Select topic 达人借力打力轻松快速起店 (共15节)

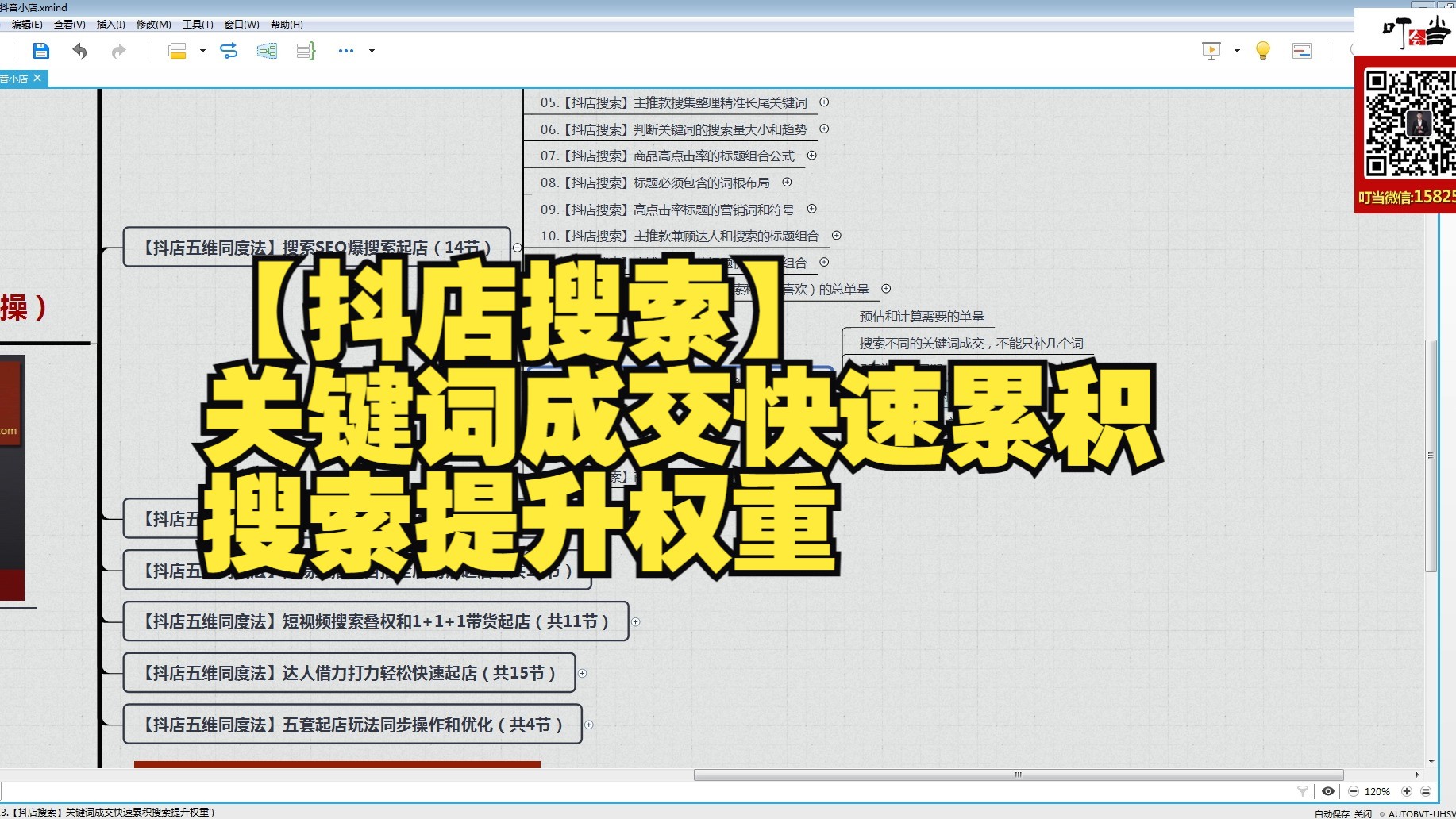click(x=349, y=673)
